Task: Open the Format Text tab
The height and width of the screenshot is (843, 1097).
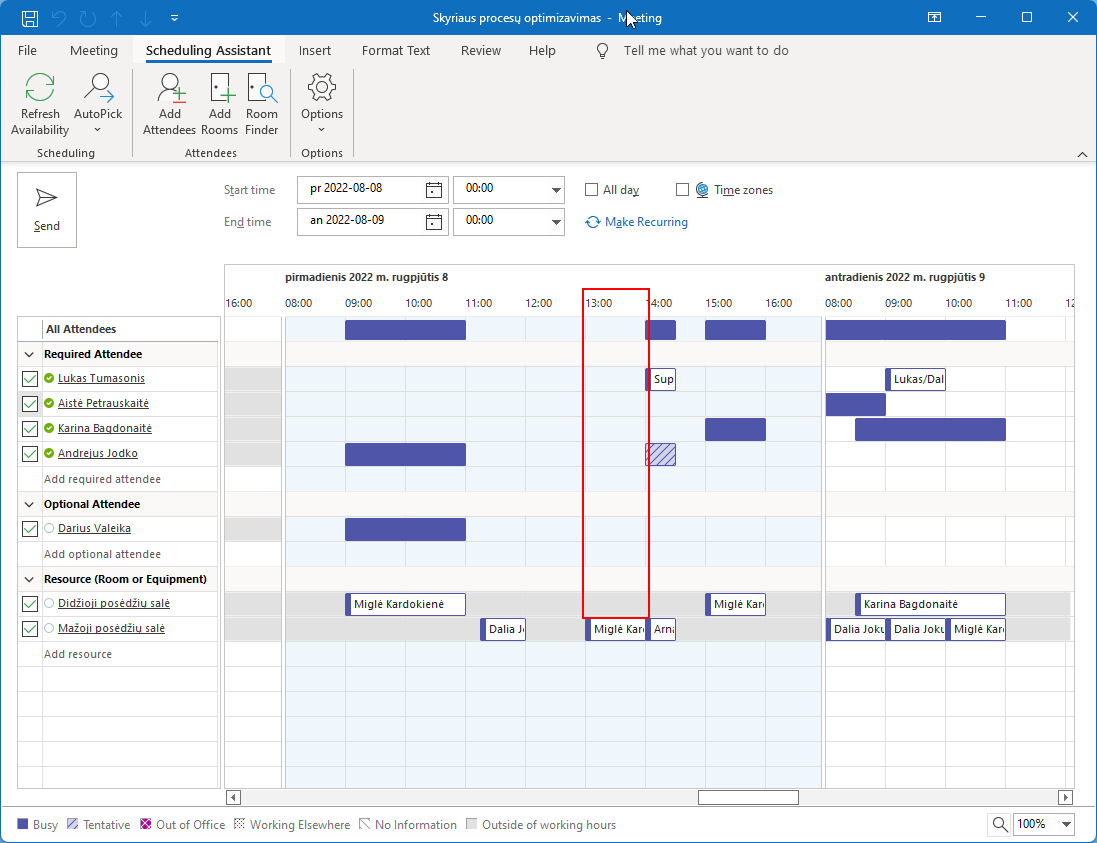Action: tap(396, 50)
